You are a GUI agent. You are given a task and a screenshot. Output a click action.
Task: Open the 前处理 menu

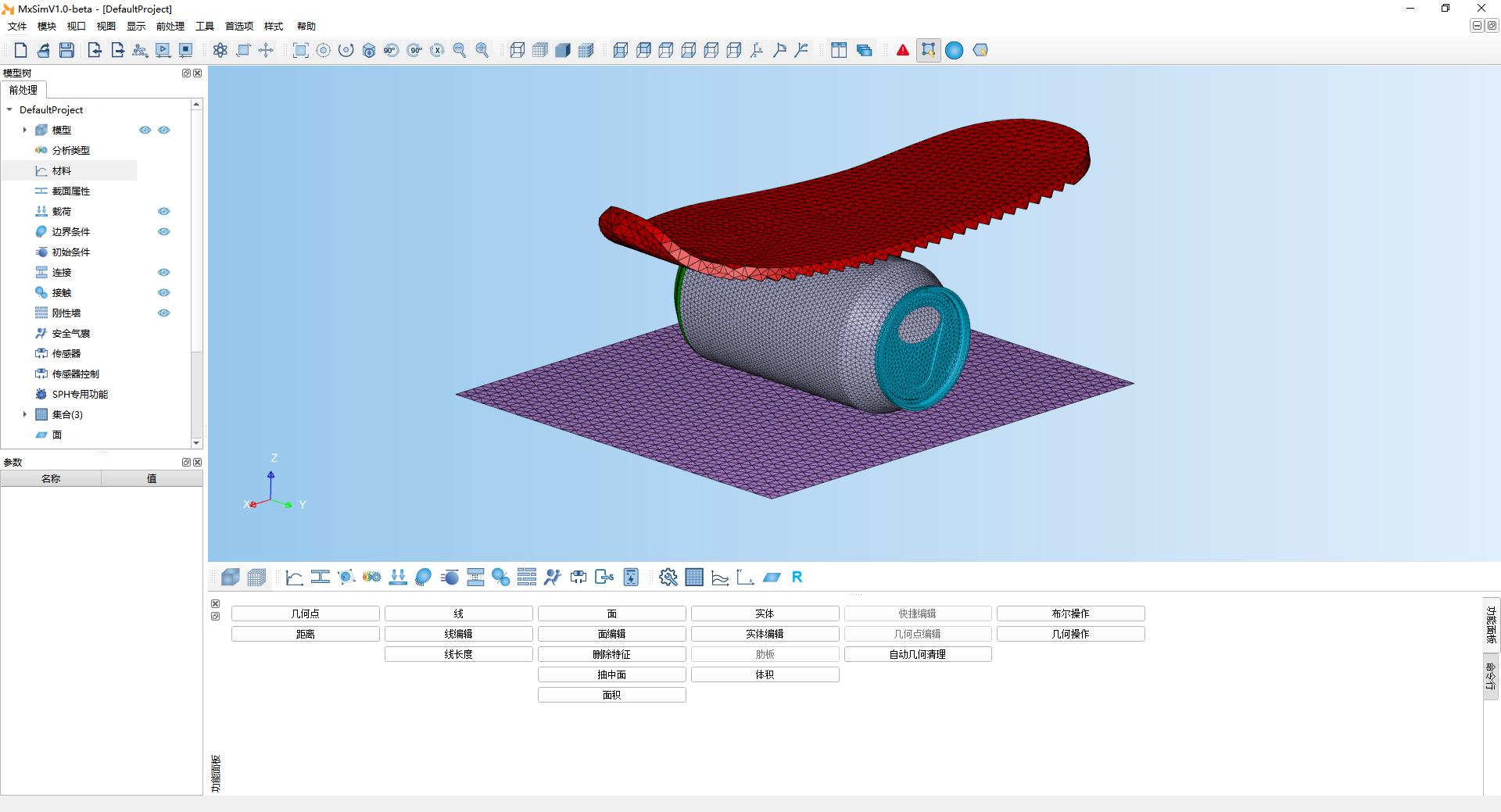coord(170,26)
